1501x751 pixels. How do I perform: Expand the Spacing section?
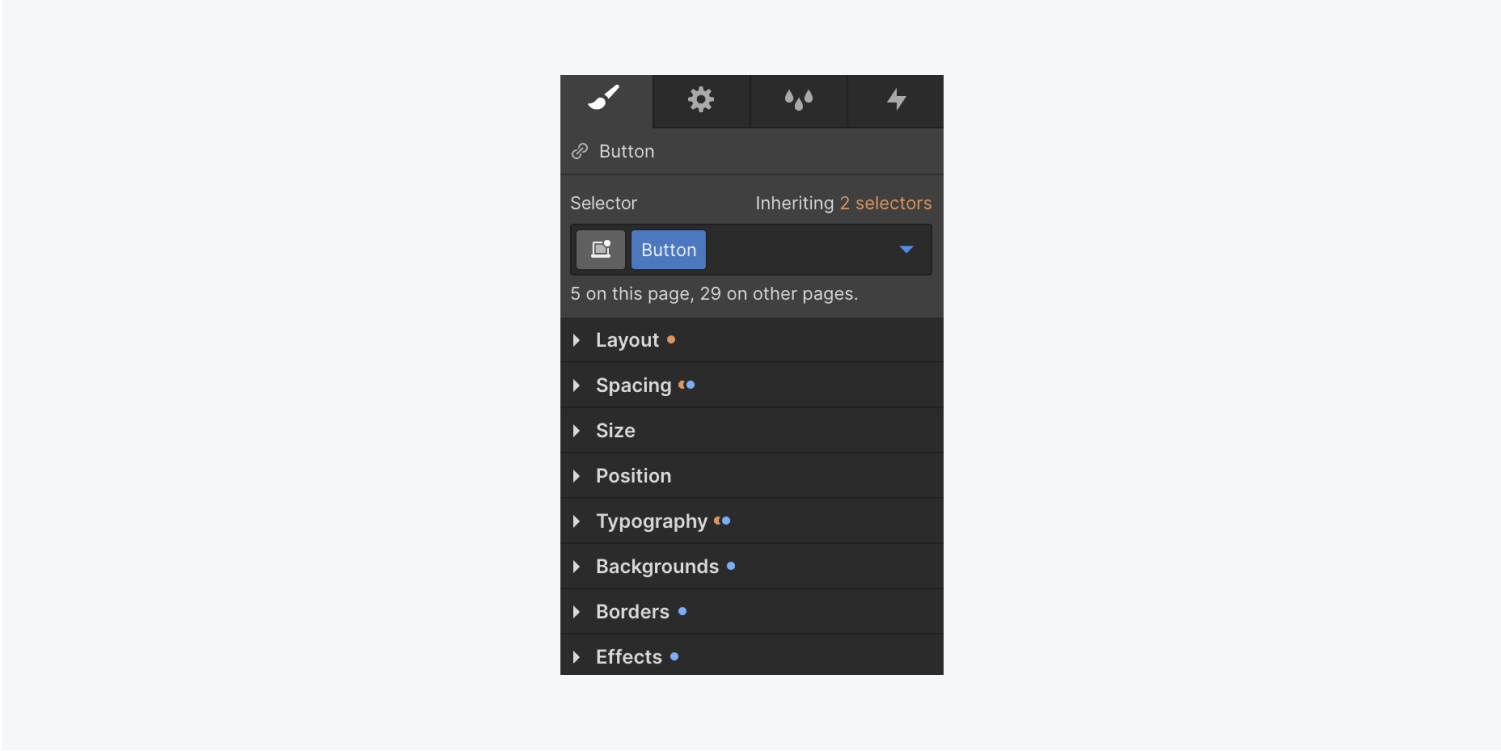coord(752,385)
